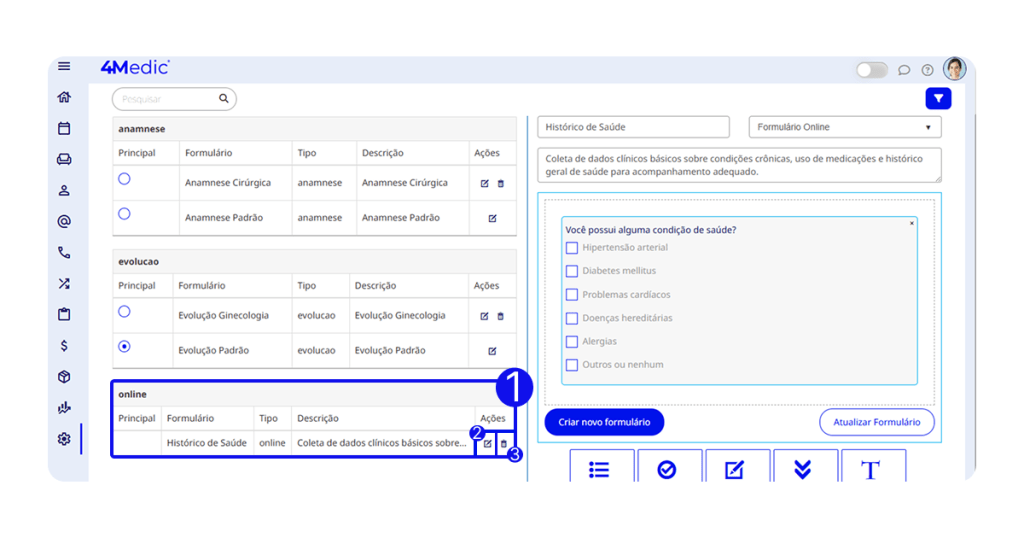Image resolution: width=1024 pixels, height=538 pixels.
Task: Click the Atualizar Formulário button
Action: click(x=876, y=422)
